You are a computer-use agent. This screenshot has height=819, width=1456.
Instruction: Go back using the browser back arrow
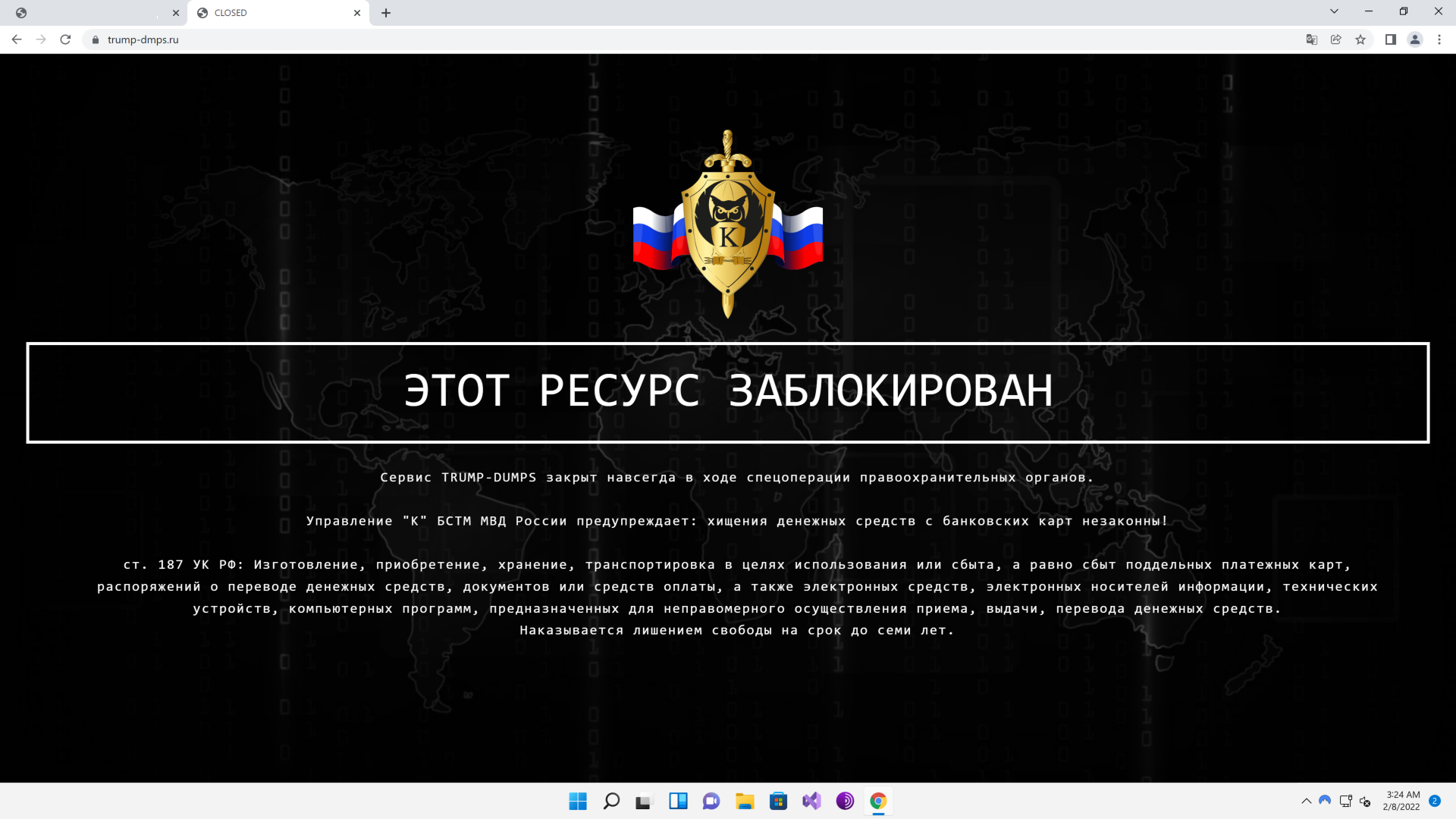pos(17,39)
